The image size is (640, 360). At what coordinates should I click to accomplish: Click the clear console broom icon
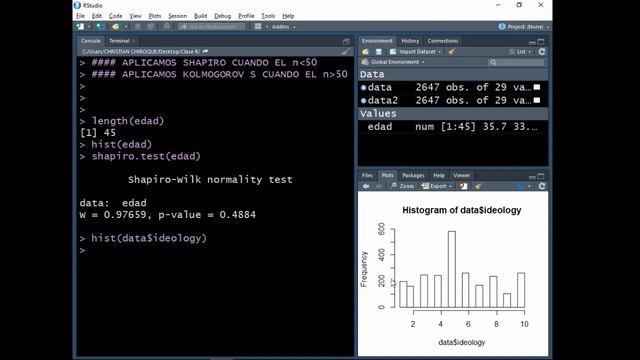click(346, 51)
